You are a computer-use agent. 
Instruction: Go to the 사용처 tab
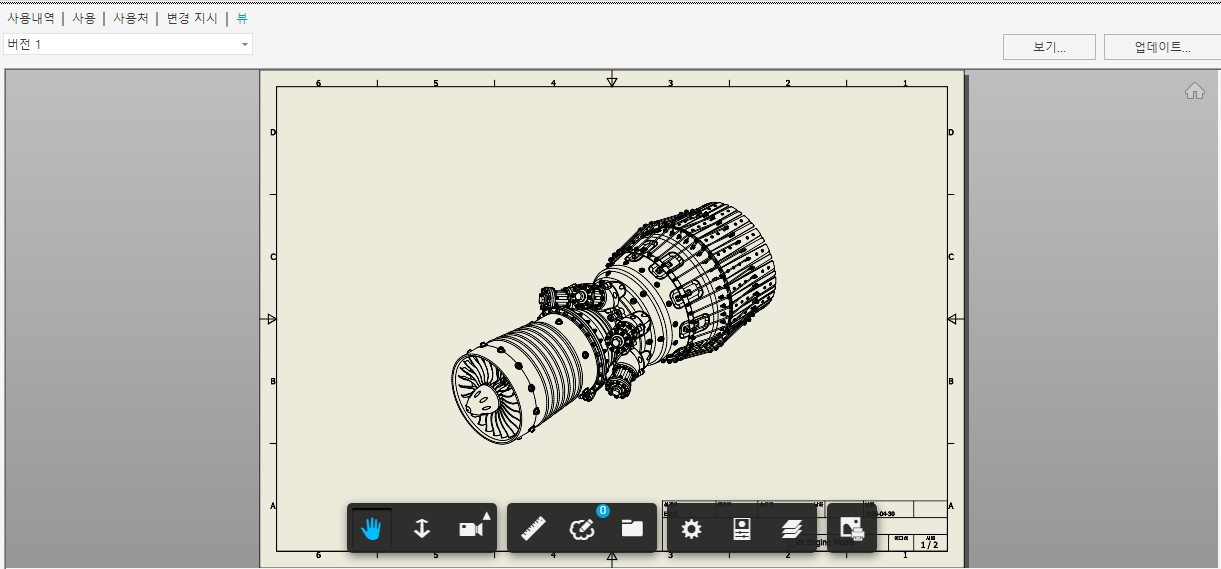coord(130,18)
